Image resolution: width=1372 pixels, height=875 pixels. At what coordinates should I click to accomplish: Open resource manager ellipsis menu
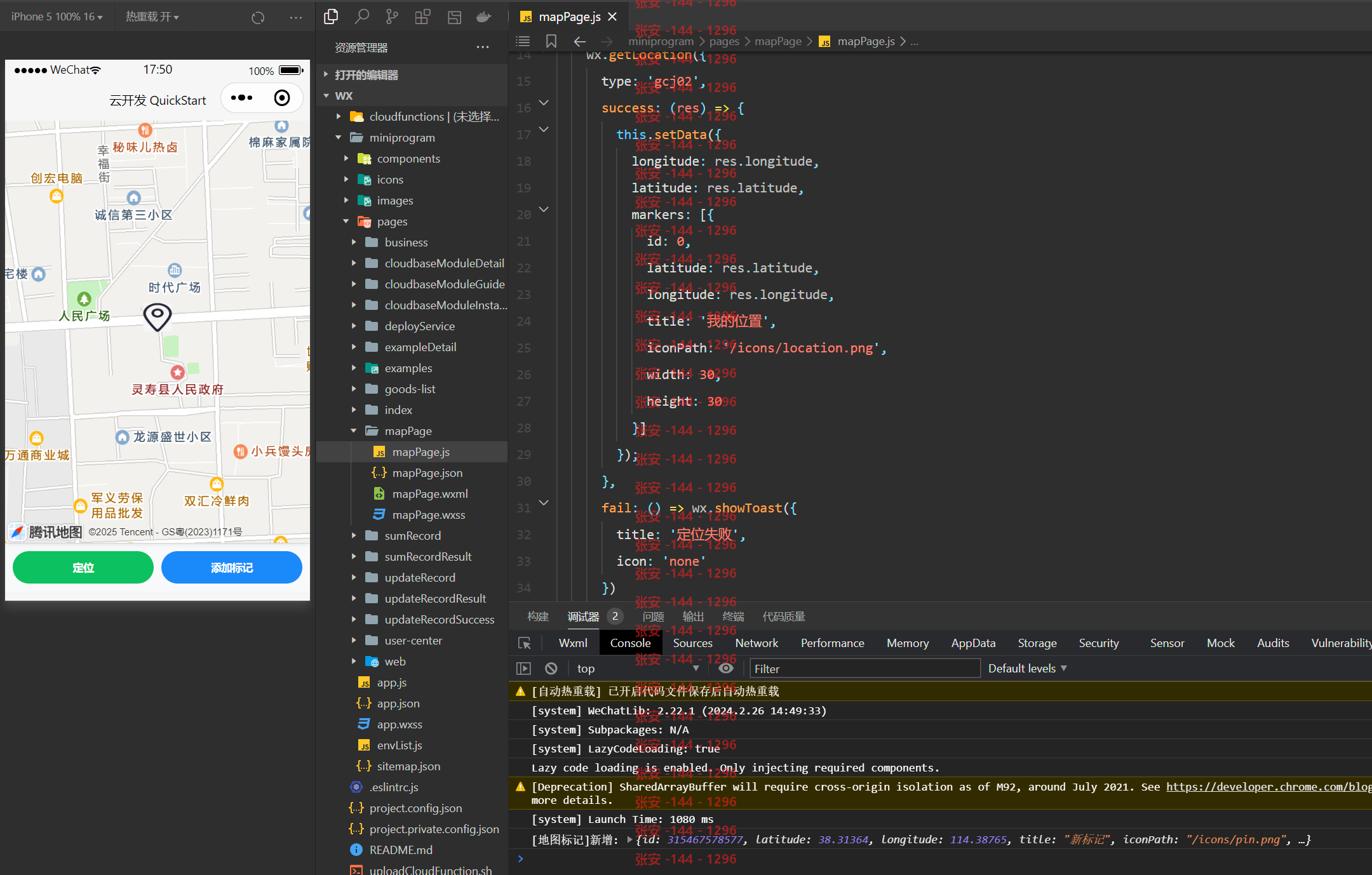click(483, 47)
